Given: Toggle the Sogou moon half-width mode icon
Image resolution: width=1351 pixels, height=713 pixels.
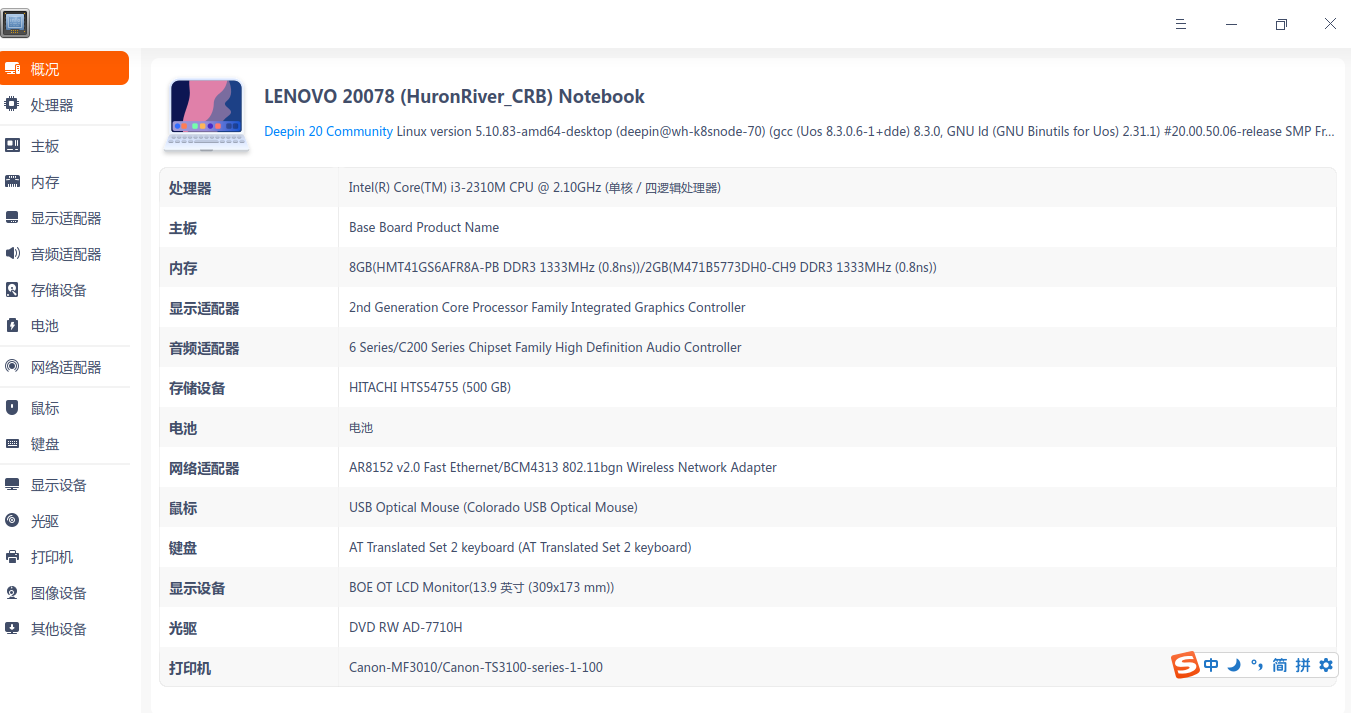Looking at the screenshot, I should click(x=1234, y=665).
